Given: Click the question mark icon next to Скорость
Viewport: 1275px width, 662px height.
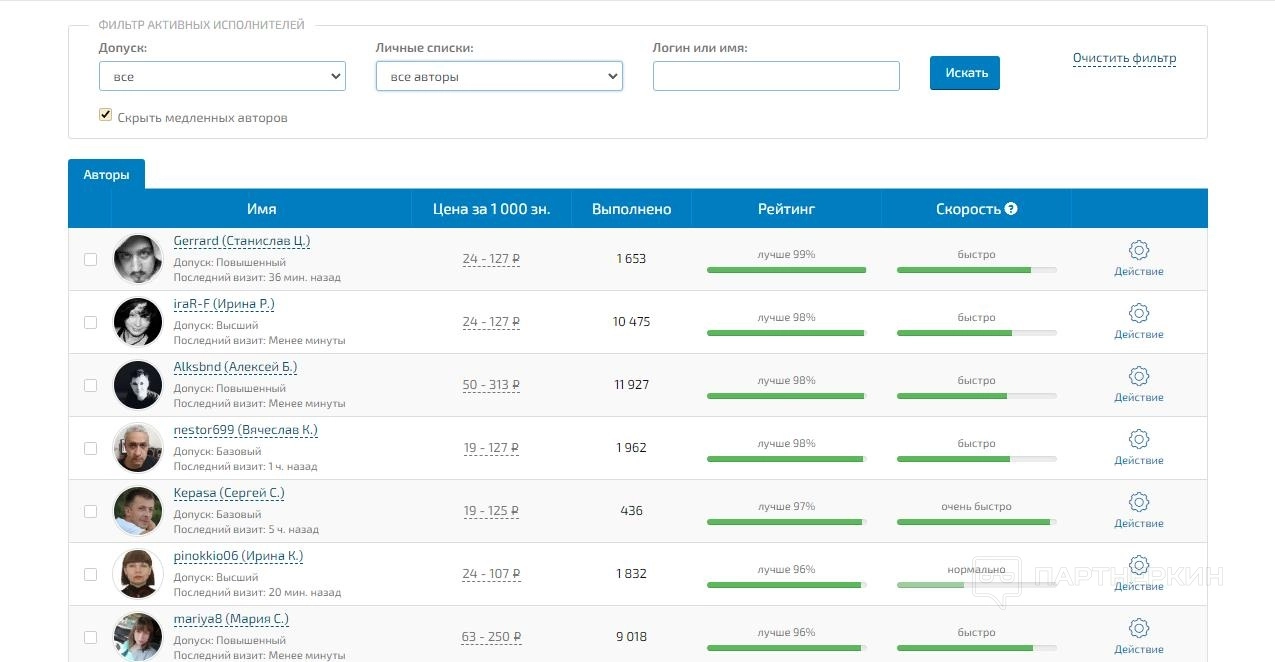Looking at the screenshot, I should pyautogui.click(x=1011, y=209).
